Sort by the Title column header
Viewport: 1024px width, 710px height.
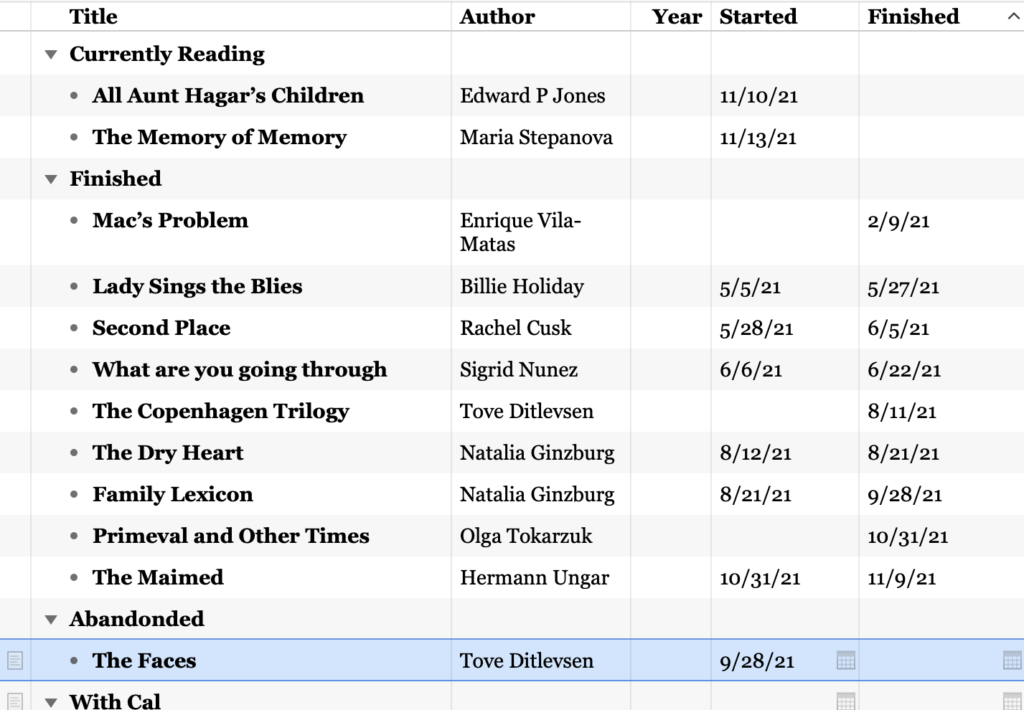93,16
